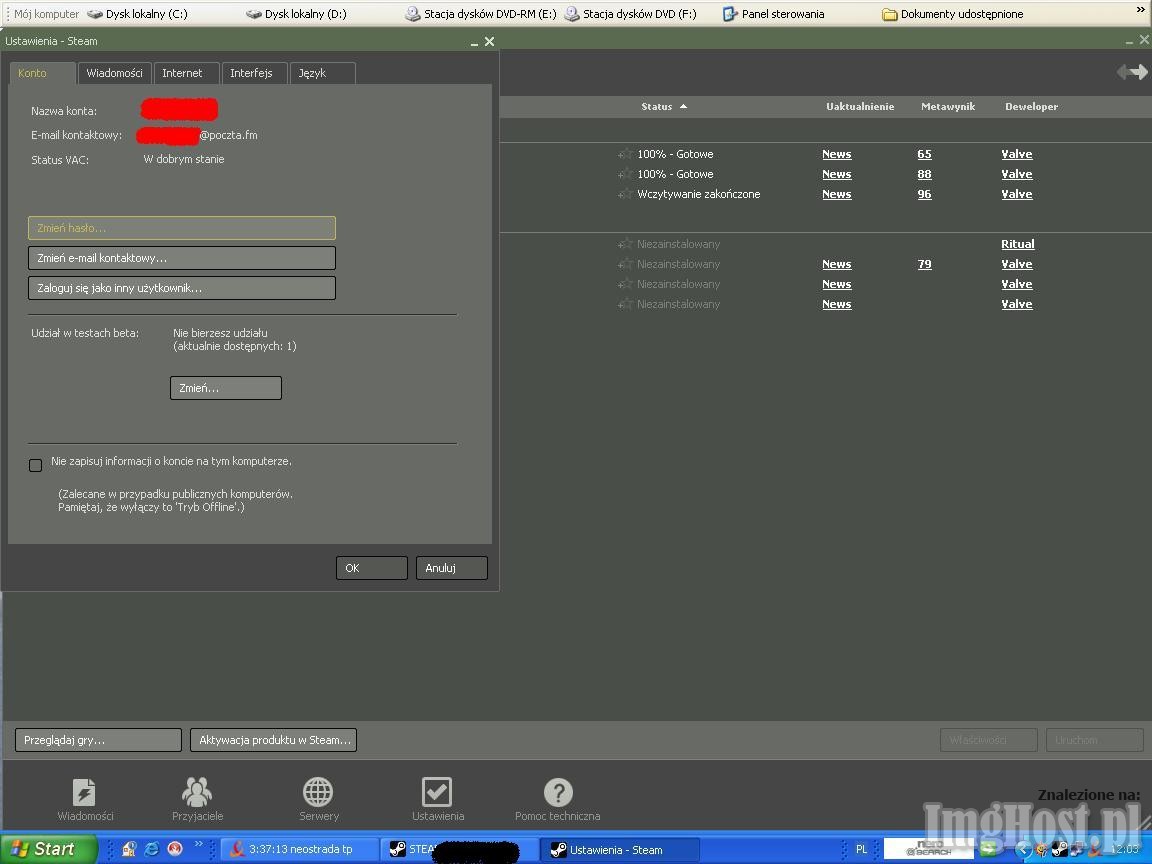Open News link in Wczytywanie zakończone row

(x=837, y=194)
